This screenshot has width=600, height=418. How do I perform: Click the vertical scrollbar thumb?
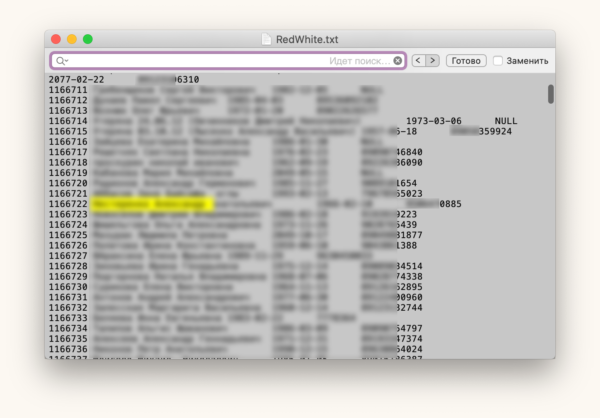(x=551, y=94)
